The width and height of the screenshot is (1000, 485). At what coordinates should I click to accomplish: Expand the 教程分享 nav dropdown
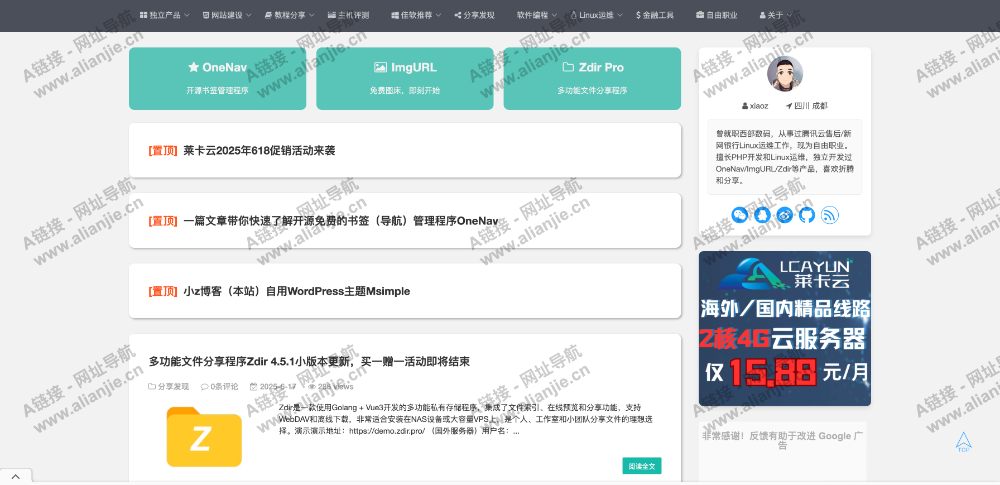click(x=290, y=15)
